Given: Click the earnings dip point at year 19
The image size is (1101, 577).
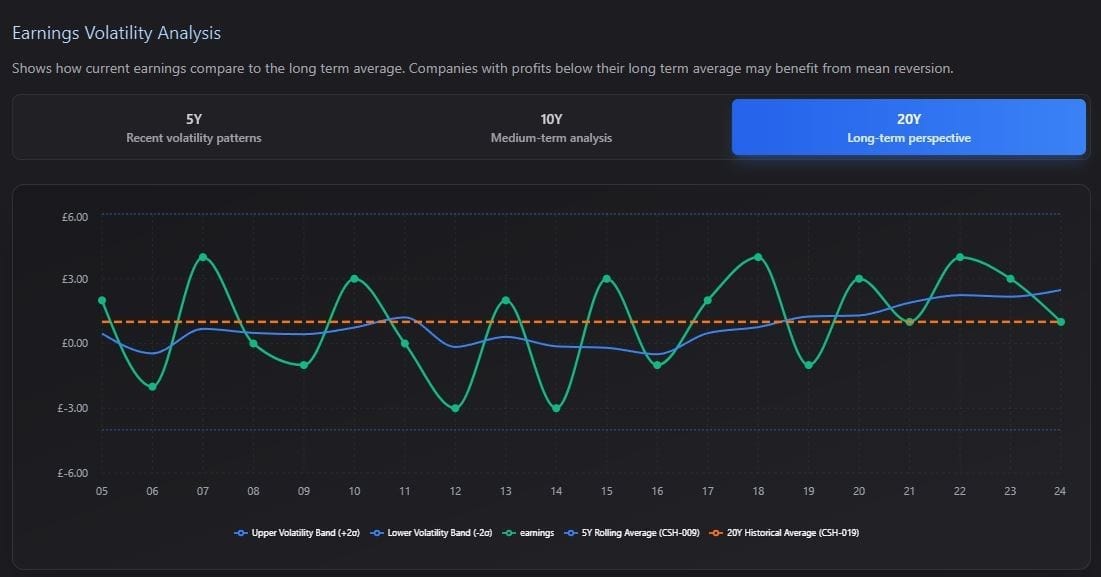Looking at the screenshot, I should click(x=809, y=366).
